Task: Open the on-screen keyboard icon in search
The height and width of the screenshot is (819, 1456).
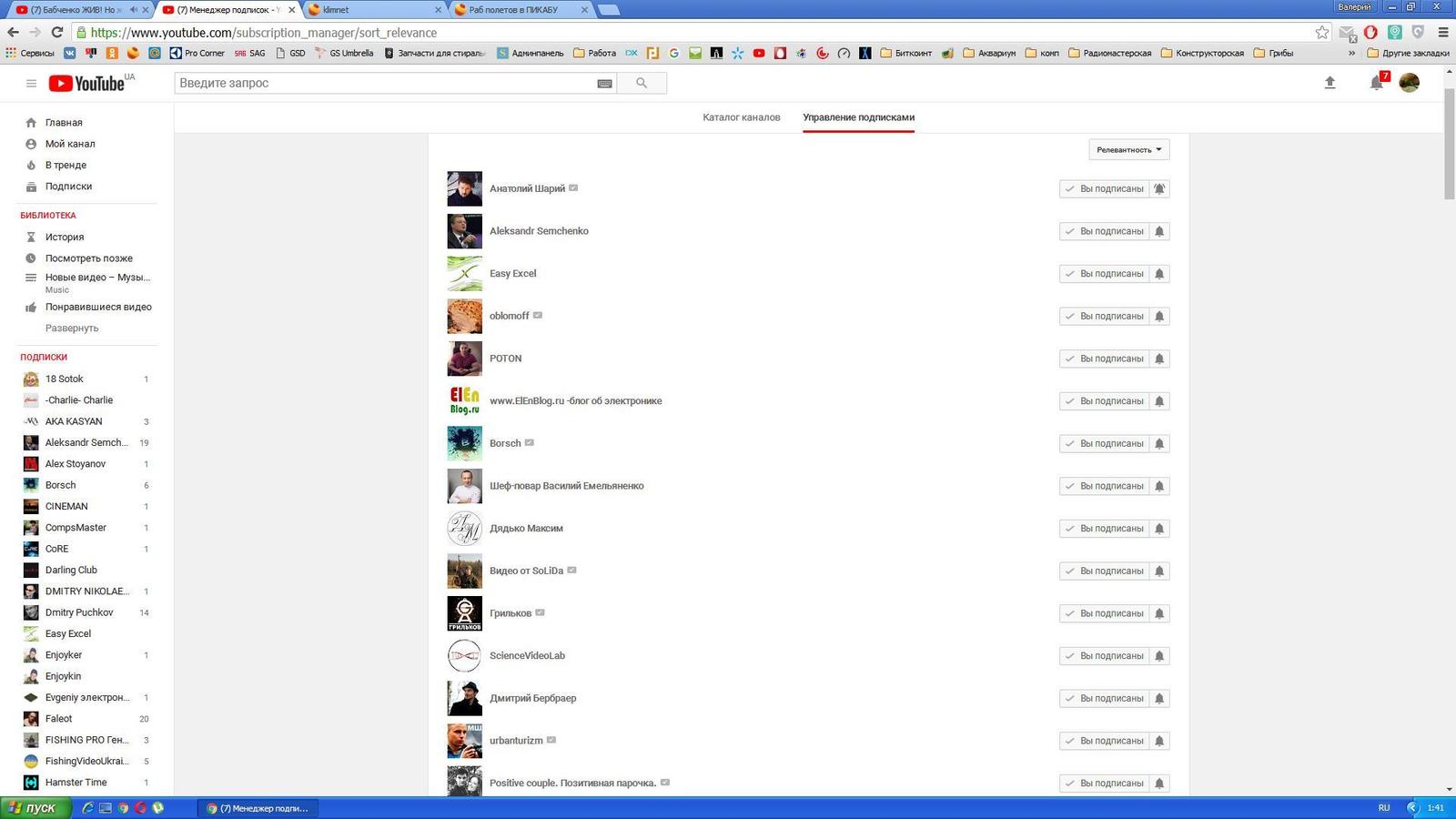Action: click(x=604, y=83)
